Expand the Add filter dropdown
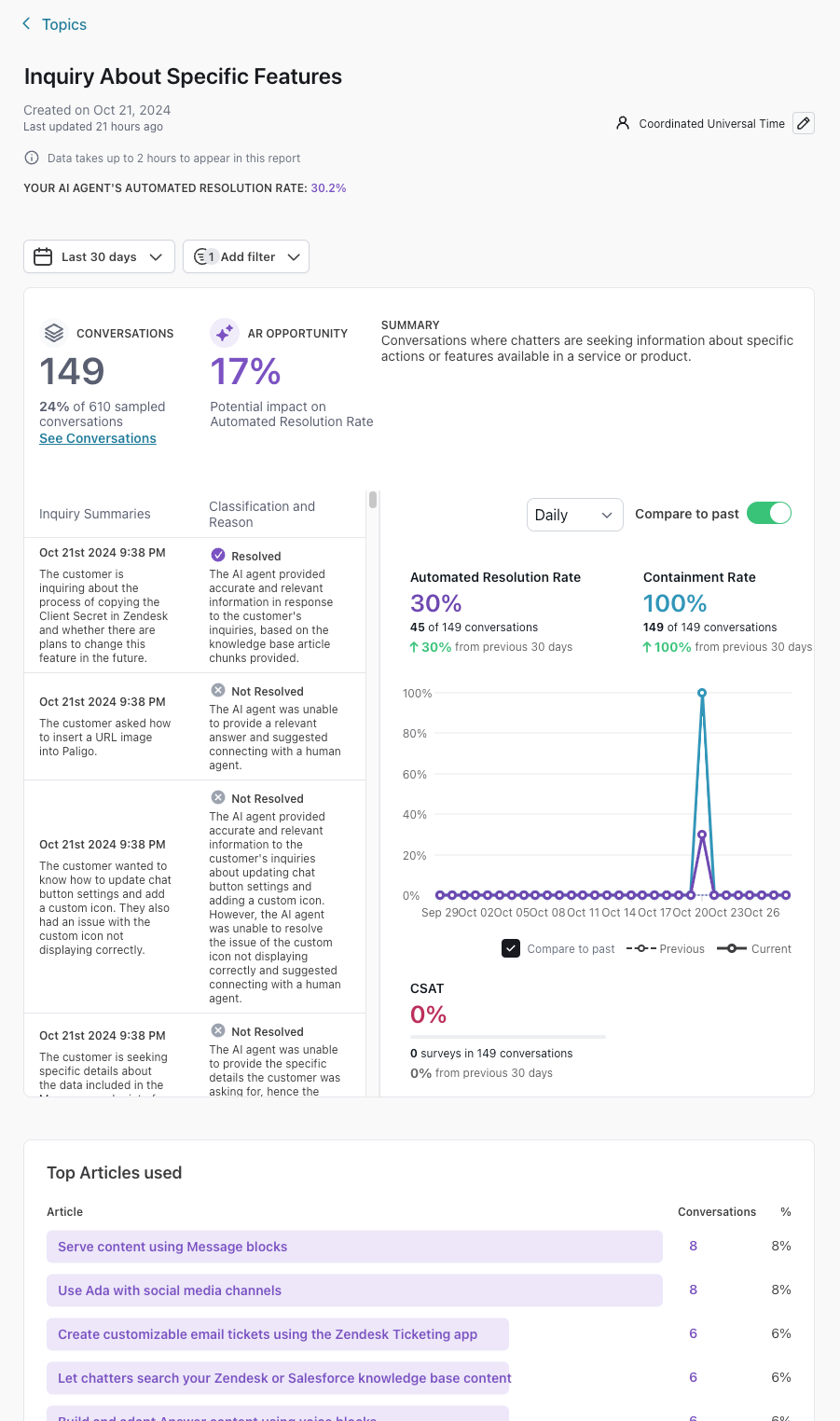The image size is (840, 1421). coord(246,256)
